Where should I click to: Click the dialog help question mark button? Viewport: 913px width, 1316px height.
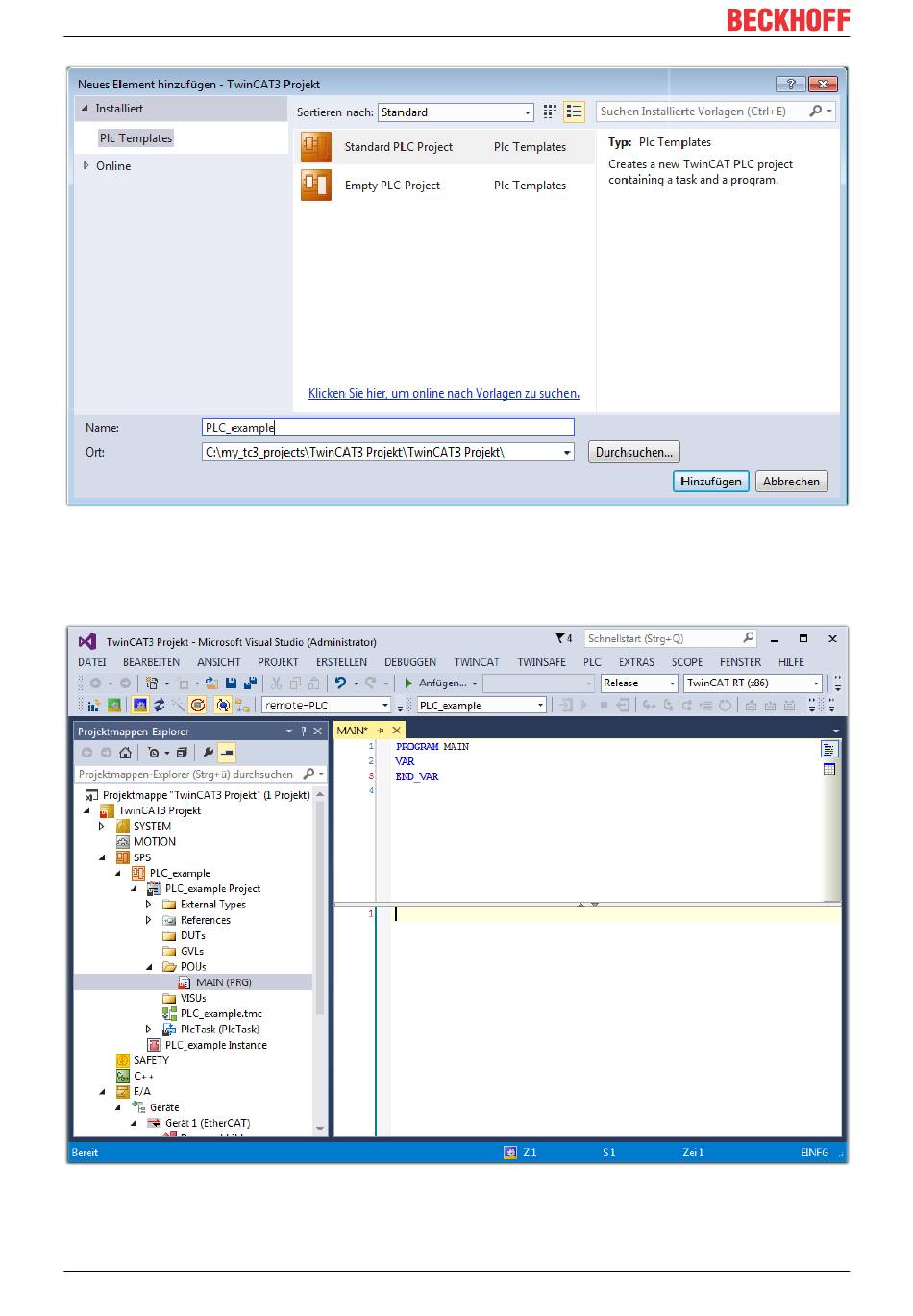click(791, 84)
